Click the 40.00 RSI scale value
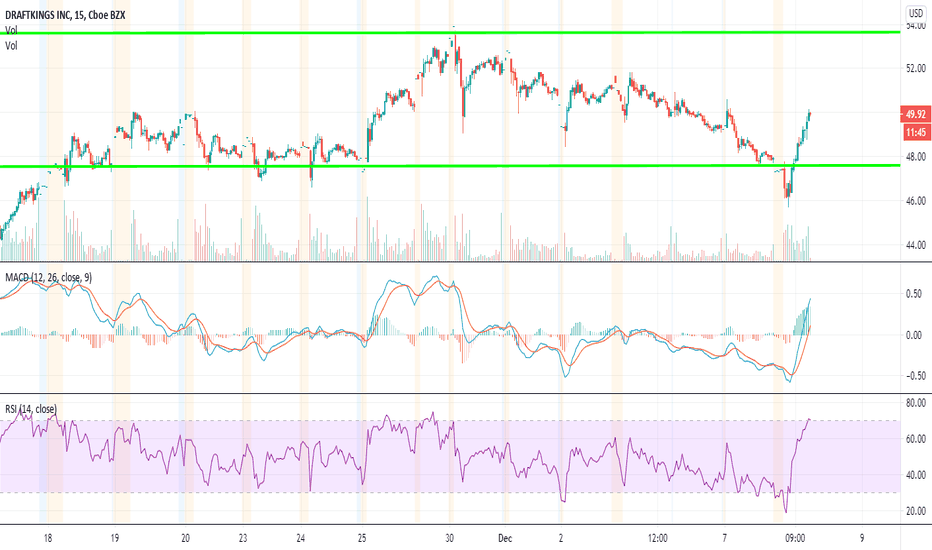 coord(916,475)
